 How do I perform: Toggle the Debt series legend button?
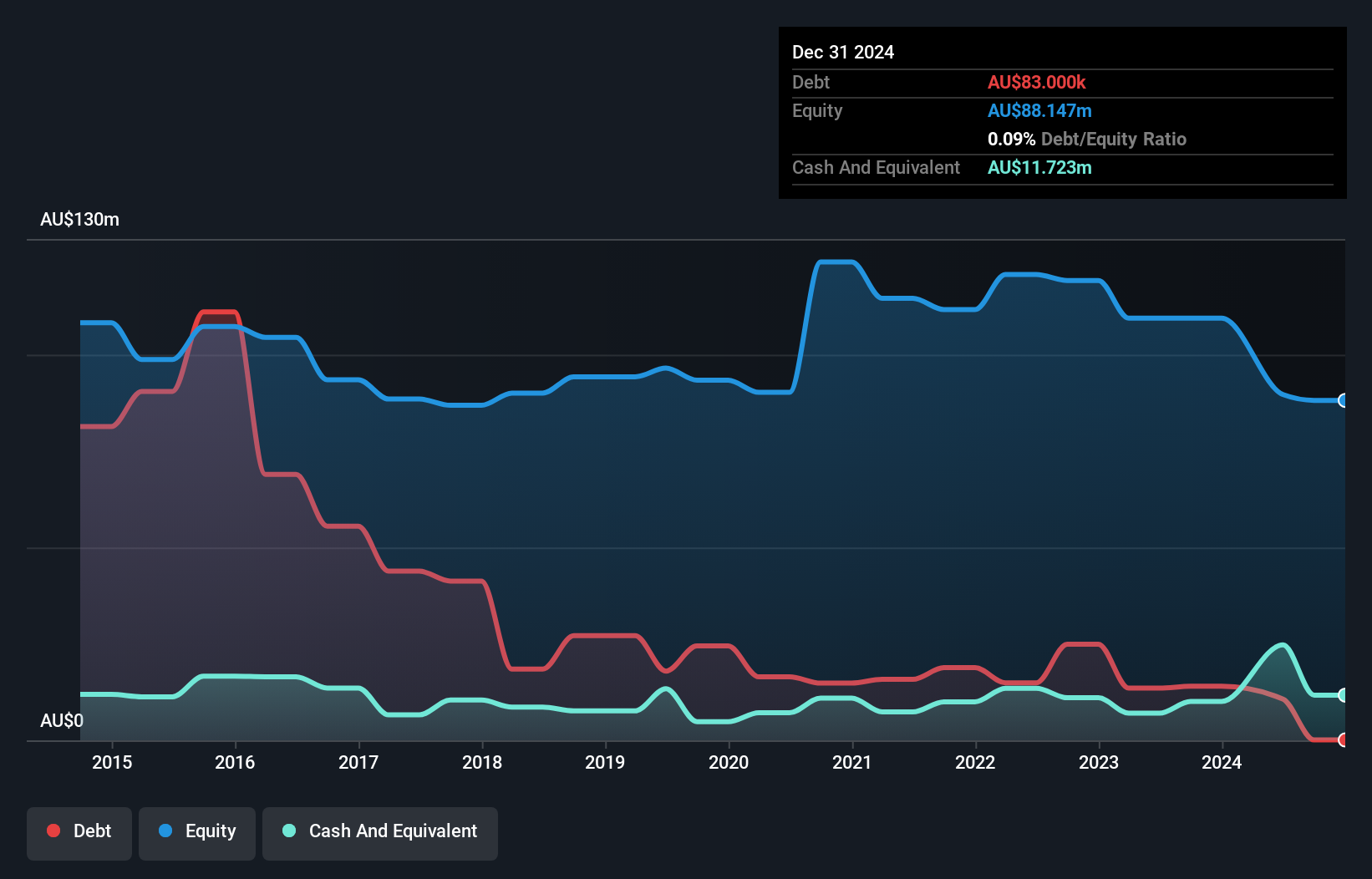tap(79, 833)
